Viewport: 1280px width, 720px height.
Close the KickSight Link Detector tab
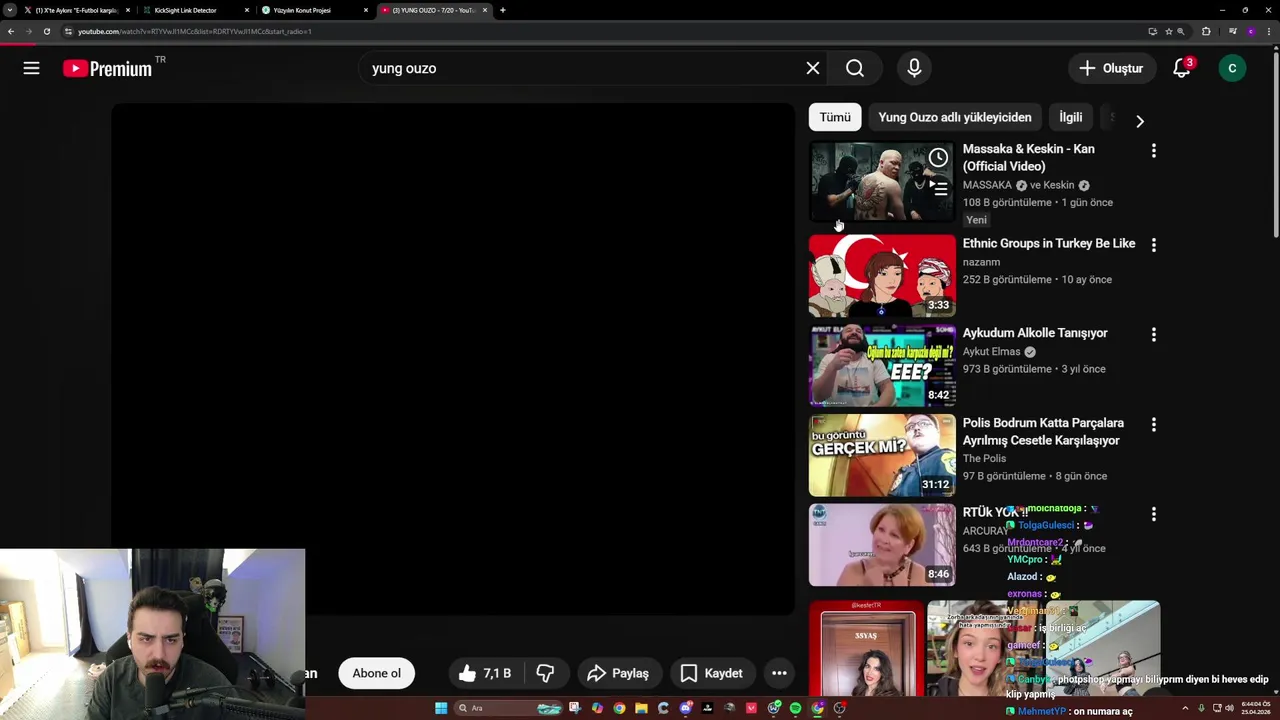tap(247, 10)
